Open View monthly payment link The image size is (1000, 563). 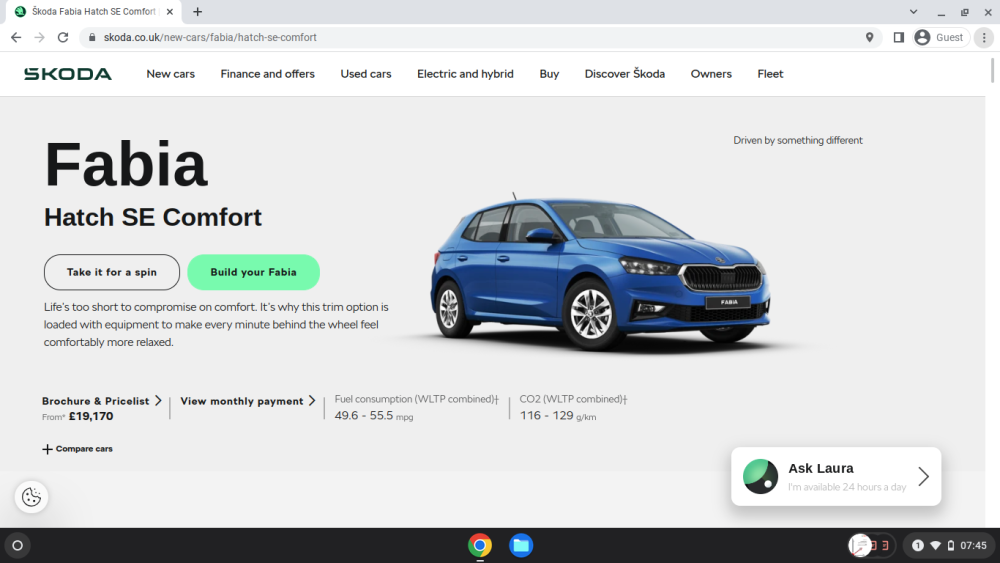coord(247,401)
